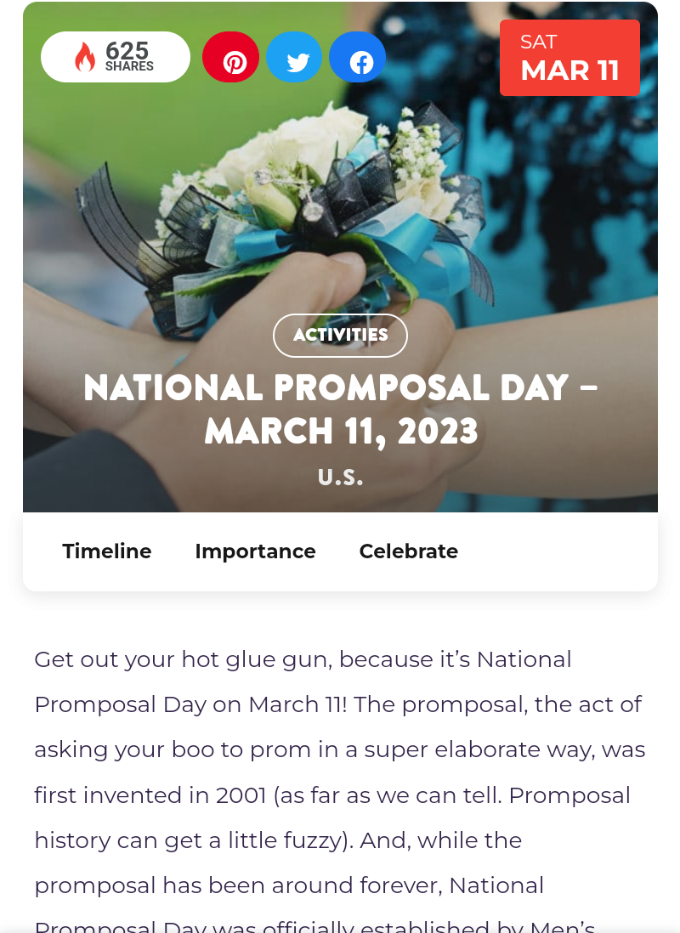
Task: Click the 625 share count number
Action: (x=127, y=50)
